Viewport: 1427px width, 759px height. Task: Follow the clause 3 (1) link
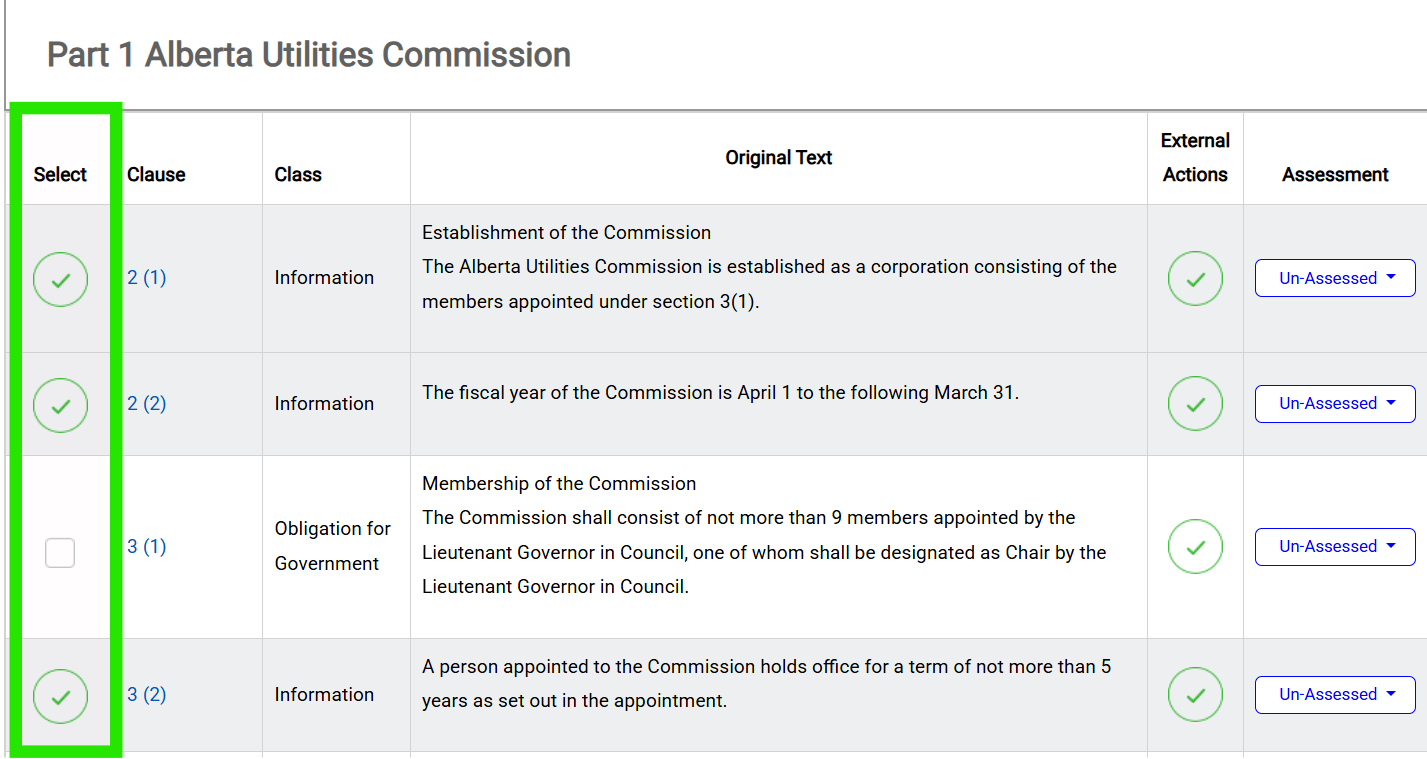[x=147, y=547]
